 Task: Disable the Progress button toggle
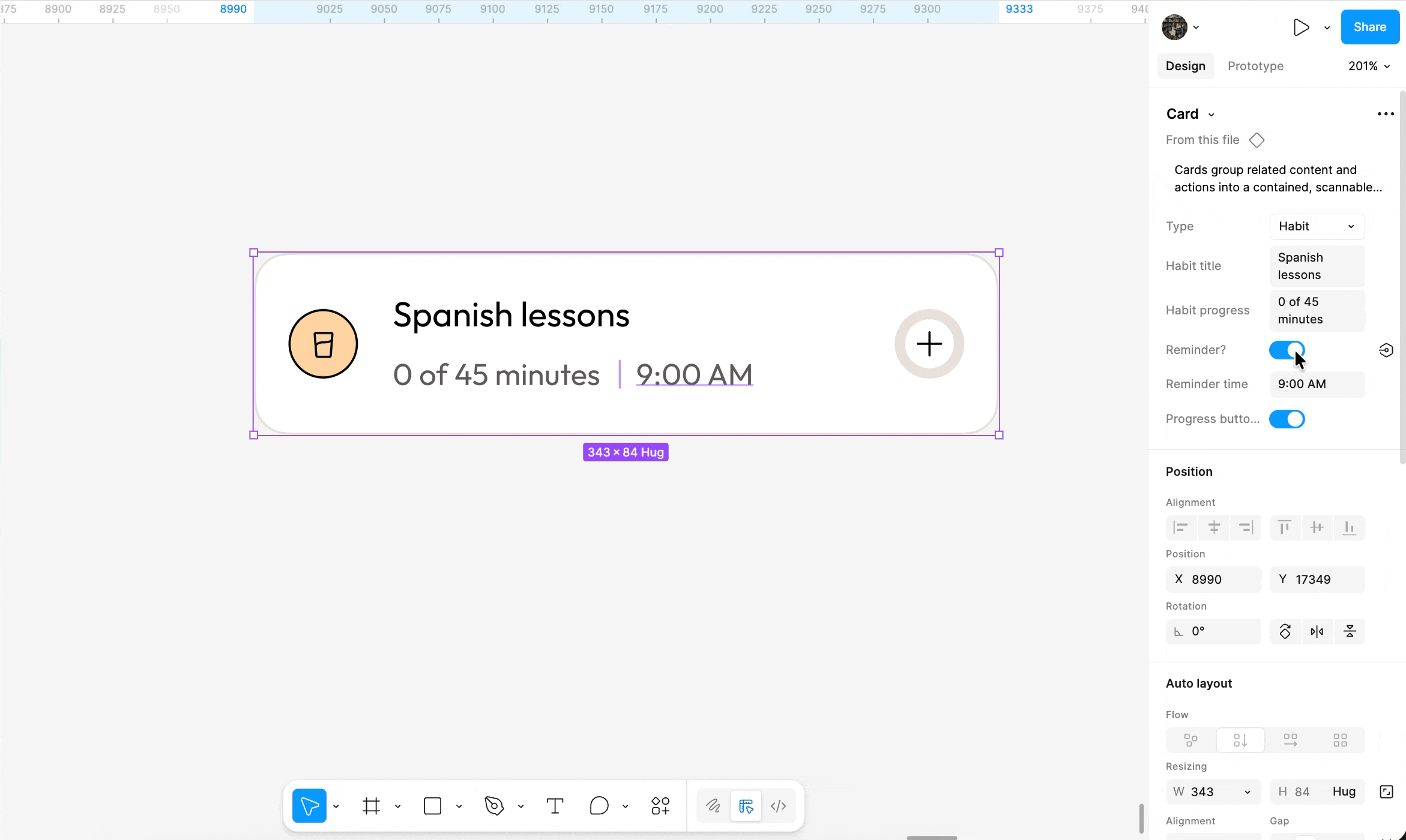[1287, 419]
